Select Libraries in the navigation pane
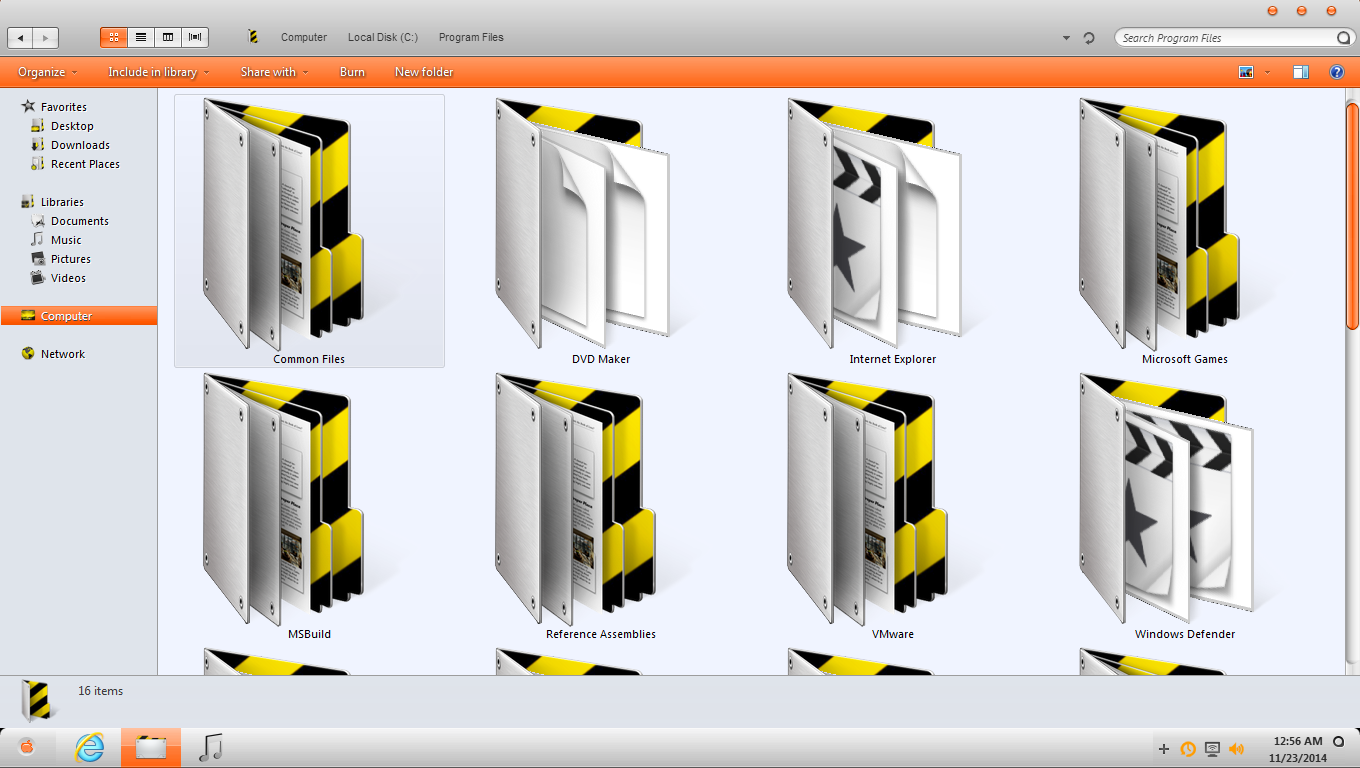 (x=62, y=202)
